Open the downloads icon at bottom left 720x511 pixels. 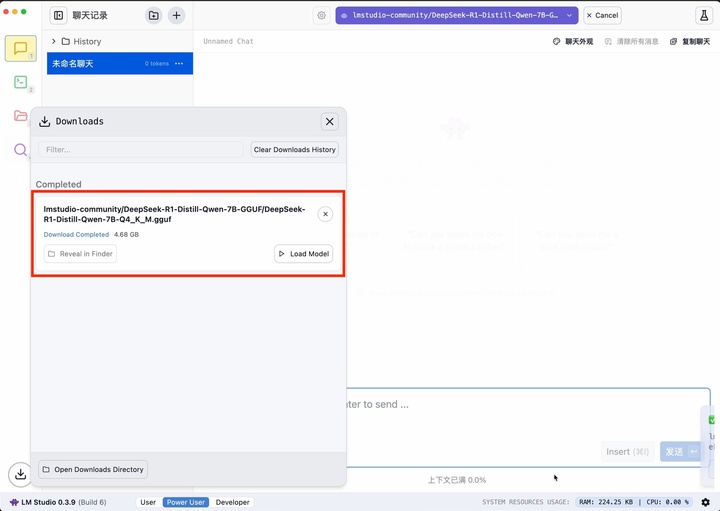point(20,474)
